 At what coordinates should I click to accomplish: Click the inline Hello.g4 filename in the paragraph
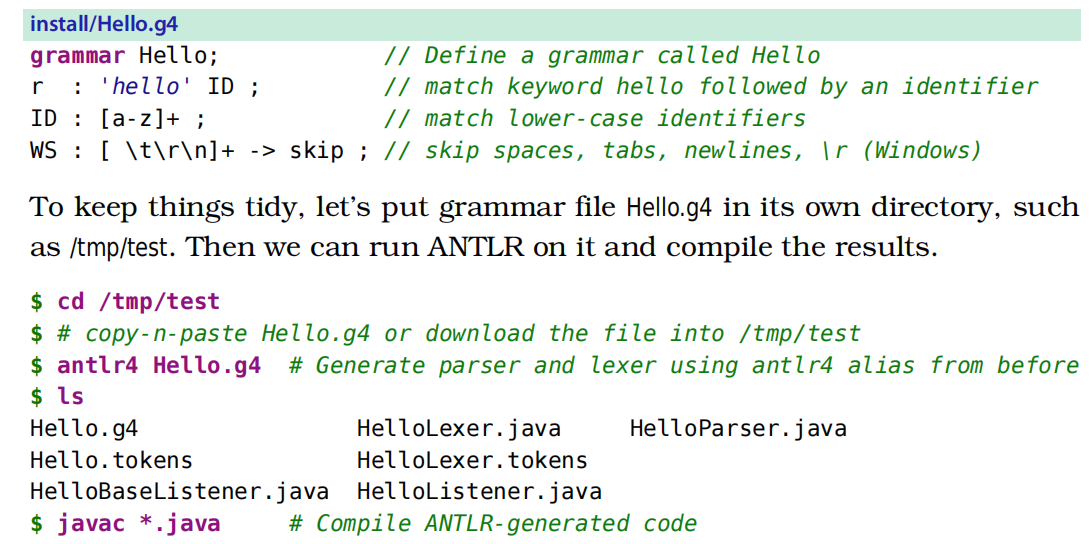(671, 208)
